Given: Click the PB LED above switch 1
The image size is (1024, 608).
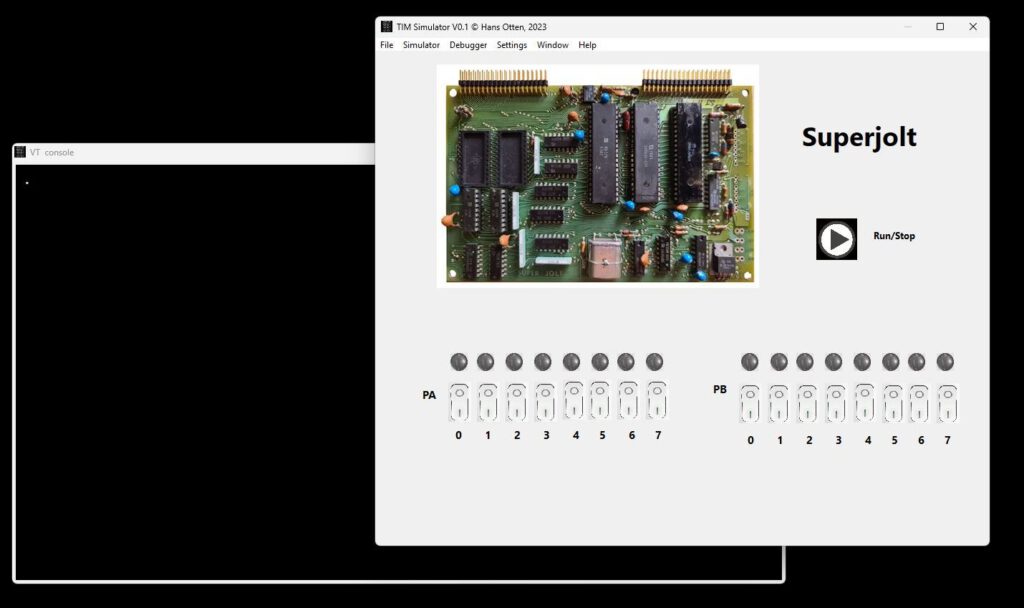Looking at the screenshot, I should point(778,362).
